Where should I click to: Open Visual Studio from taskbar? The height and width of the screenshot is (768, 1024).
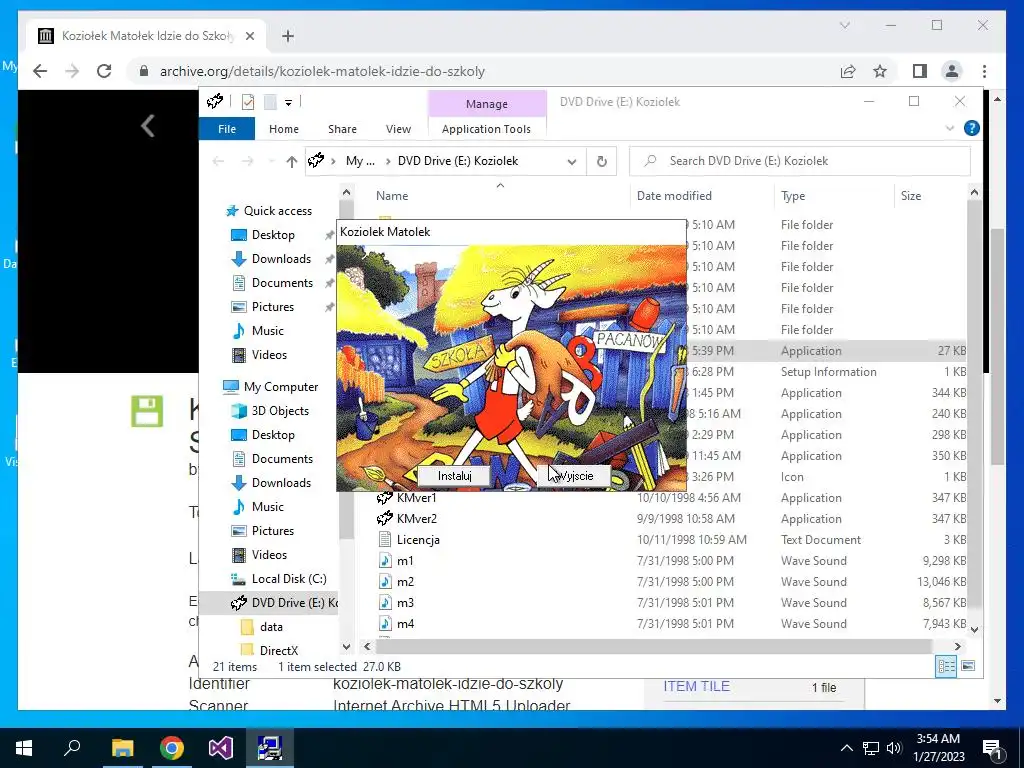coord(221,748)
